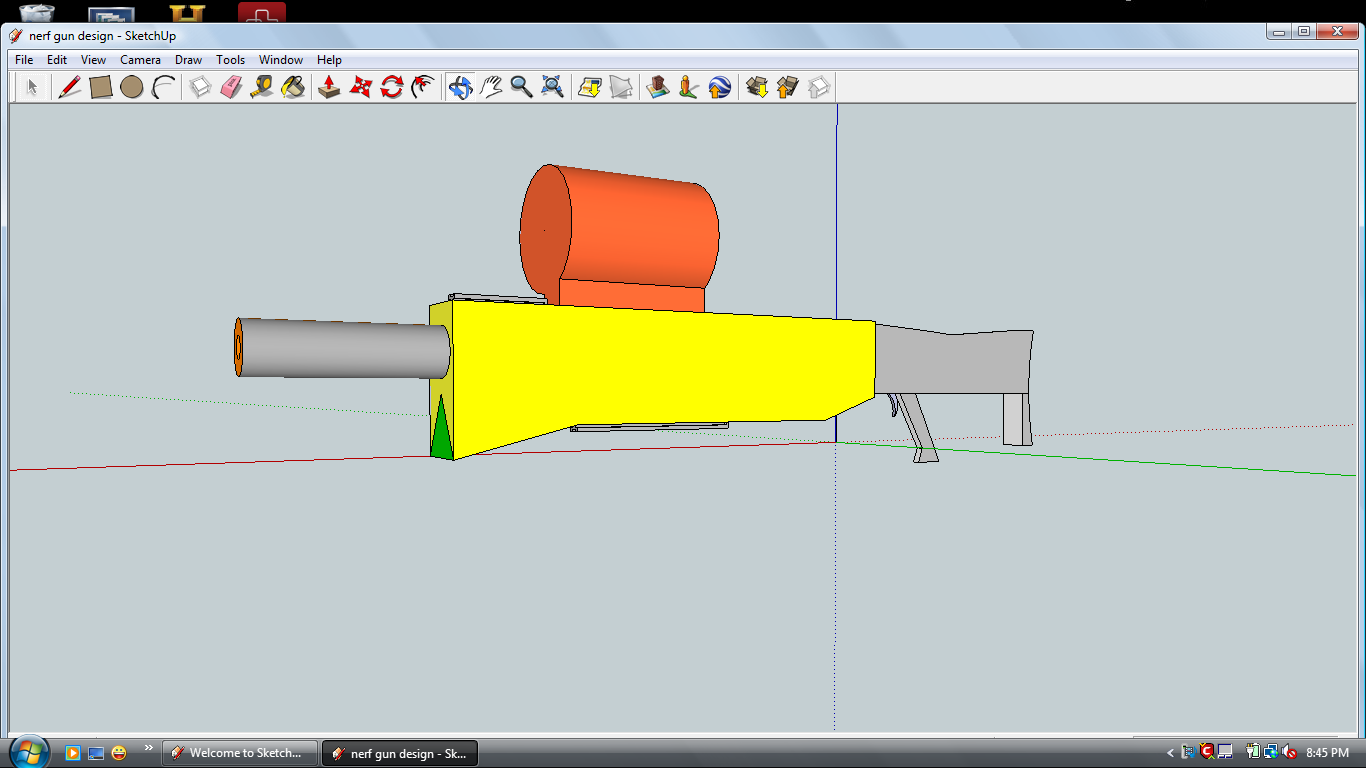Screen dimensions: 1366x768
Task: Open the Help menu
Action: [329, 60]
